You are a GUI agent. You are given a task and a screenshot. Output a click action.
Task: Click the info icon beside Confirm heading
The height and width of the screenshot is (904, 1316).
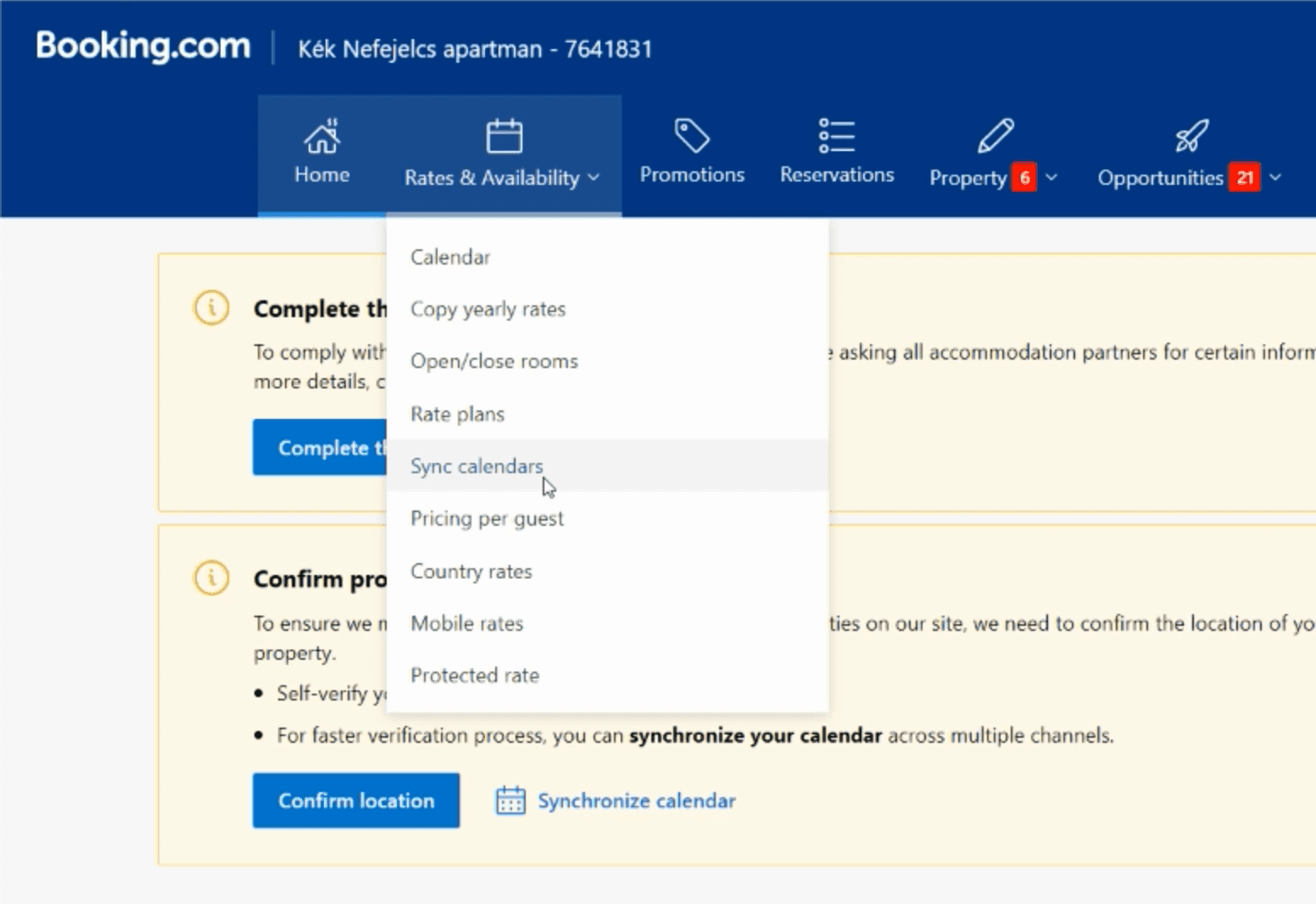tap(211, 578)
